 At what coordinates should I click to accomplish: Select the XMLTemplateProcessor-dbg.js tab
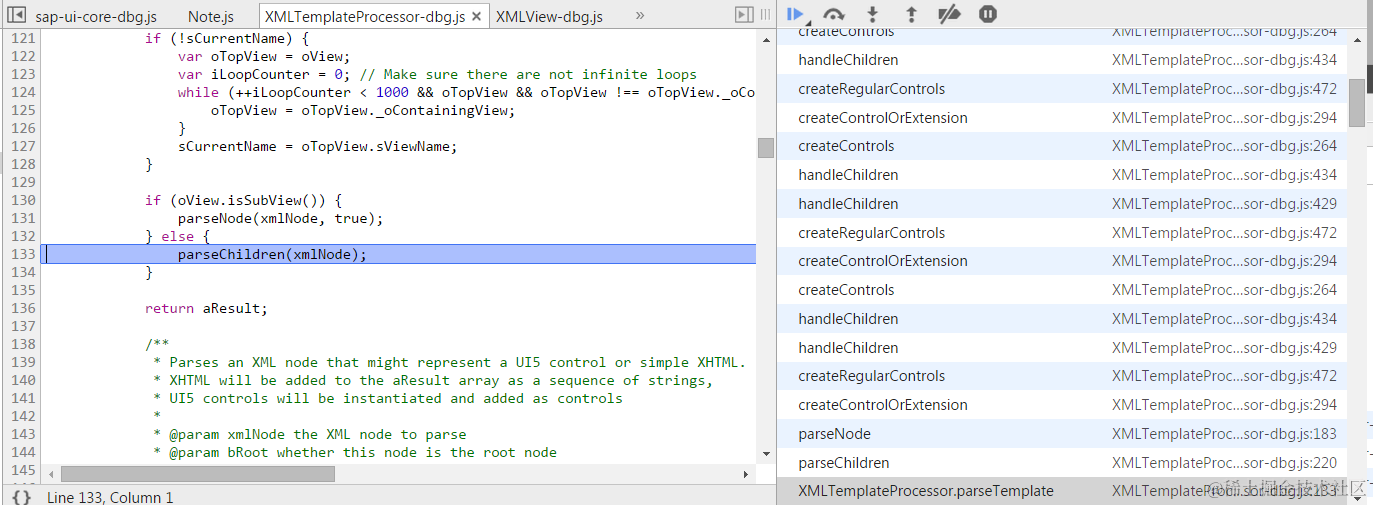point(364,17)
